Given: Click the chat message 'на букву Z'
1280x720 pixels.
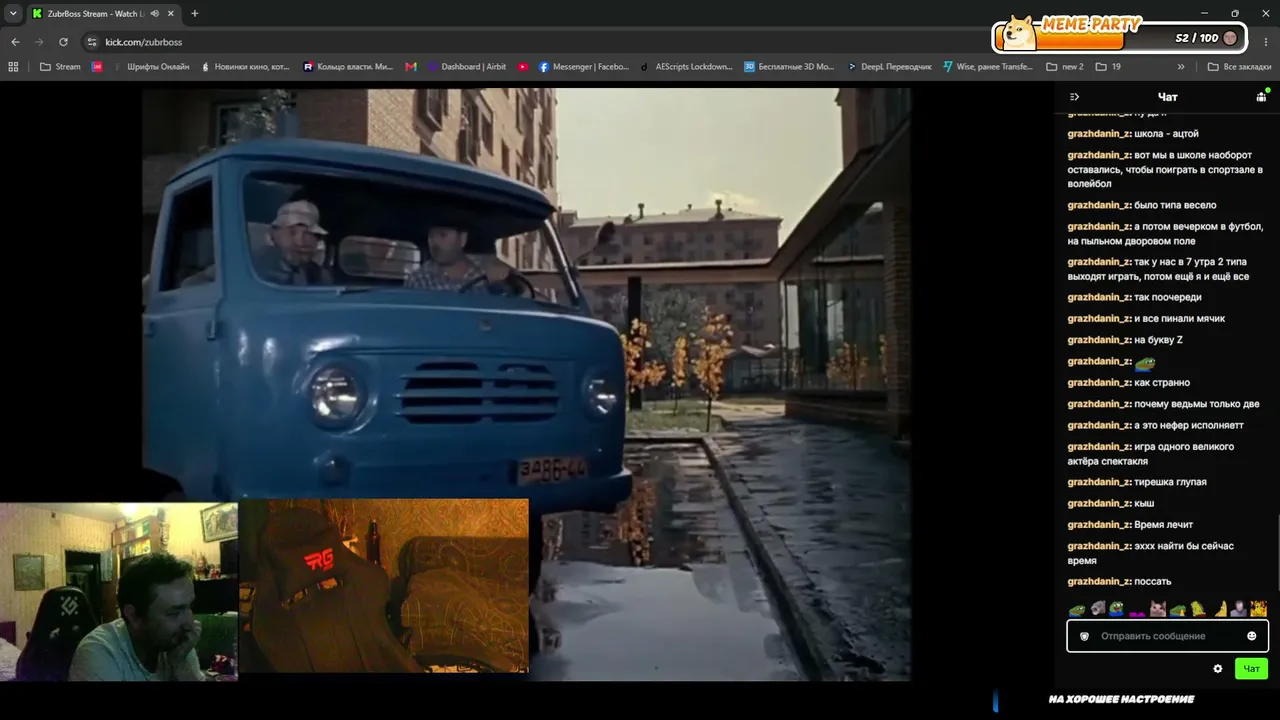Looking at the screenshot, I should coord(1158,340).
